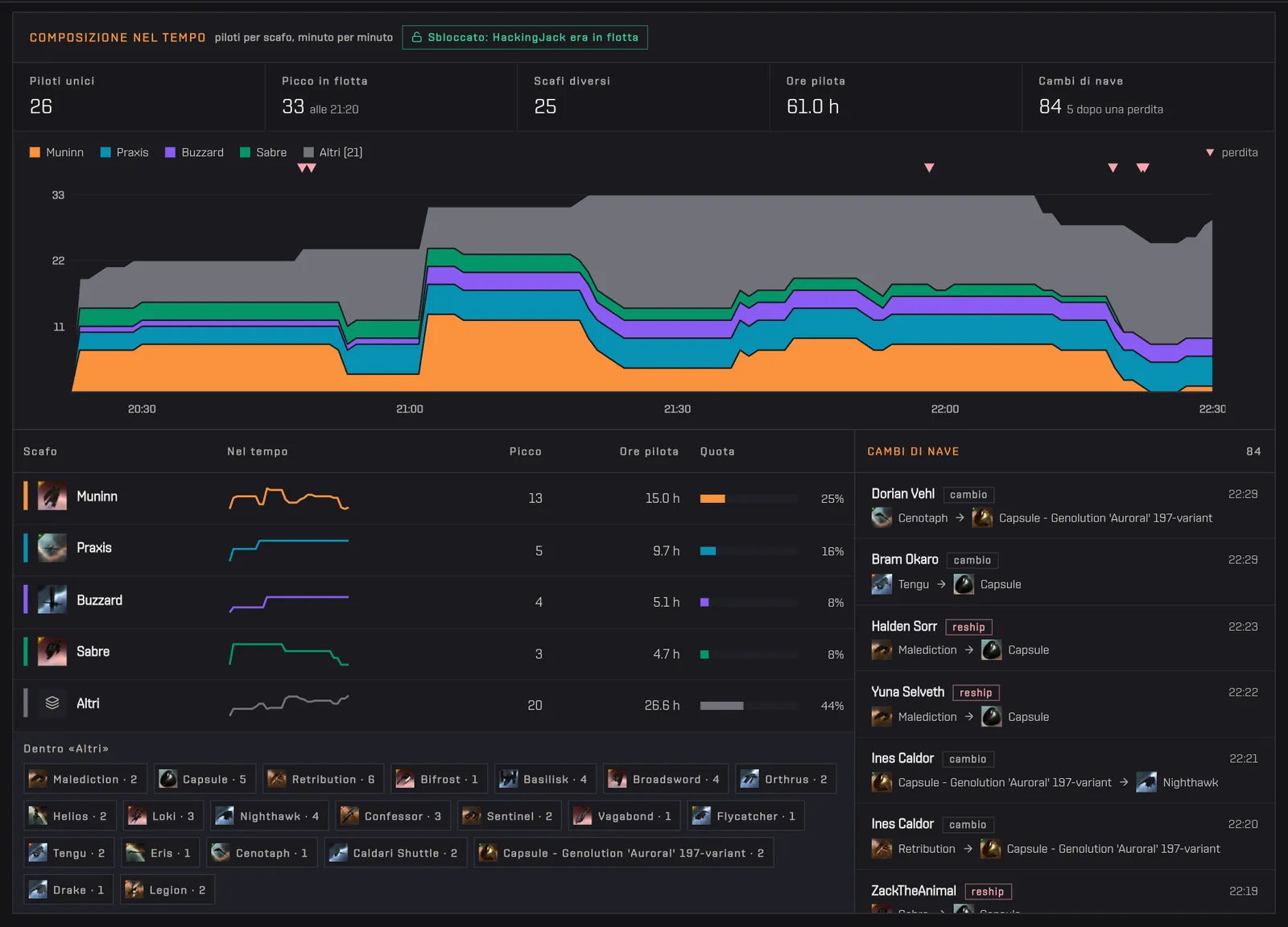Click the Malediction icon in Yuna Selveth entry
This screenshot has height=927, width=1288.
(x=881, y=716)
